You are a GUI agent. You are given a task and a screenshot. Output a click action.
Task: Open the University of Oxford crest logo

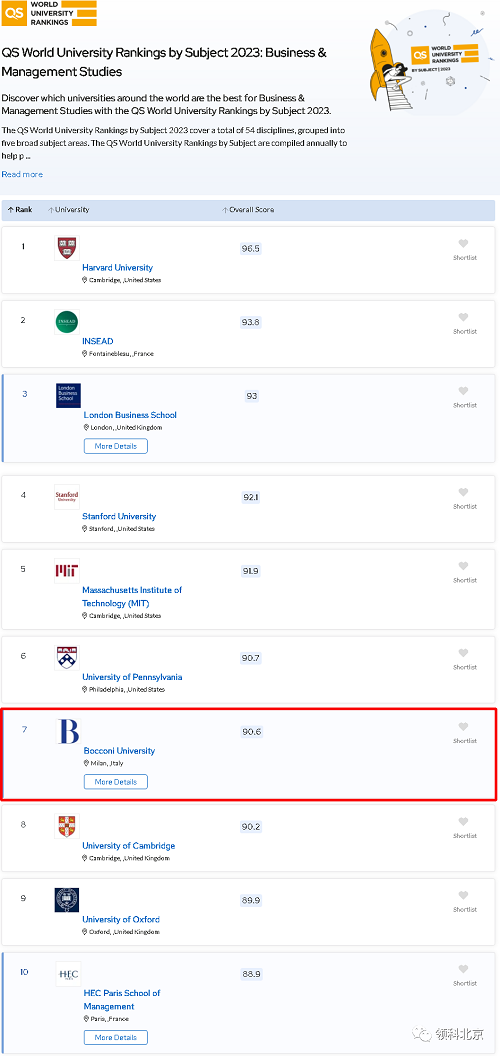(67, 900)
